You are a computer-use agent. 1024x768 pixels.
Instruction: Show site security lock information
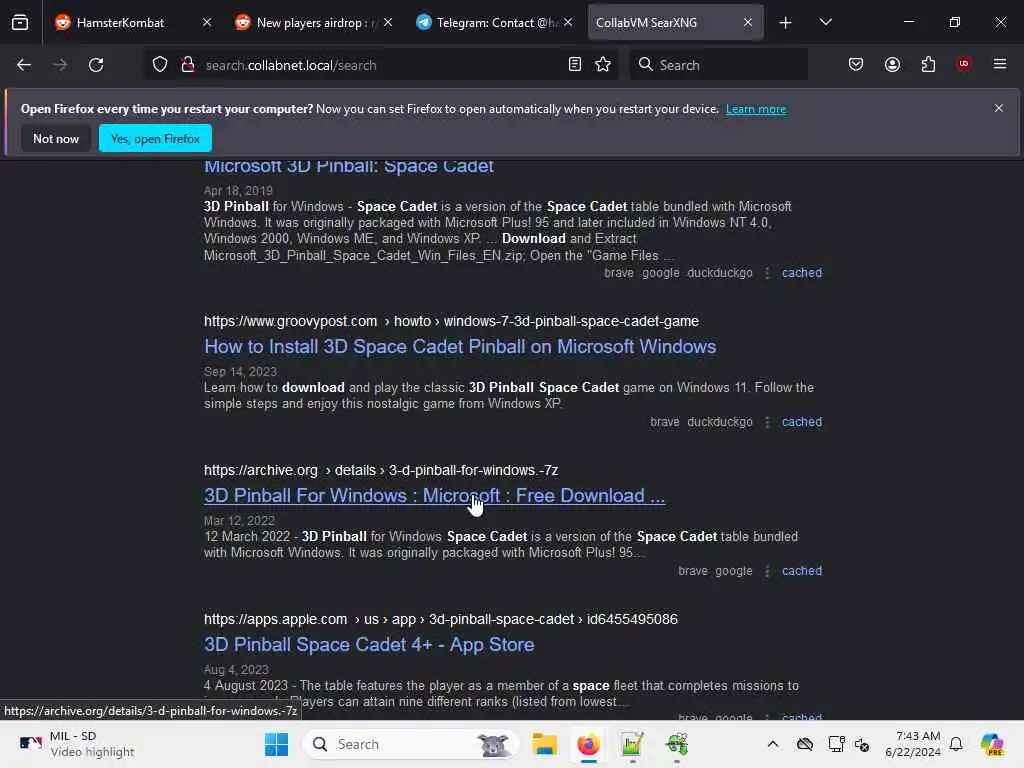tap(188, 65)
